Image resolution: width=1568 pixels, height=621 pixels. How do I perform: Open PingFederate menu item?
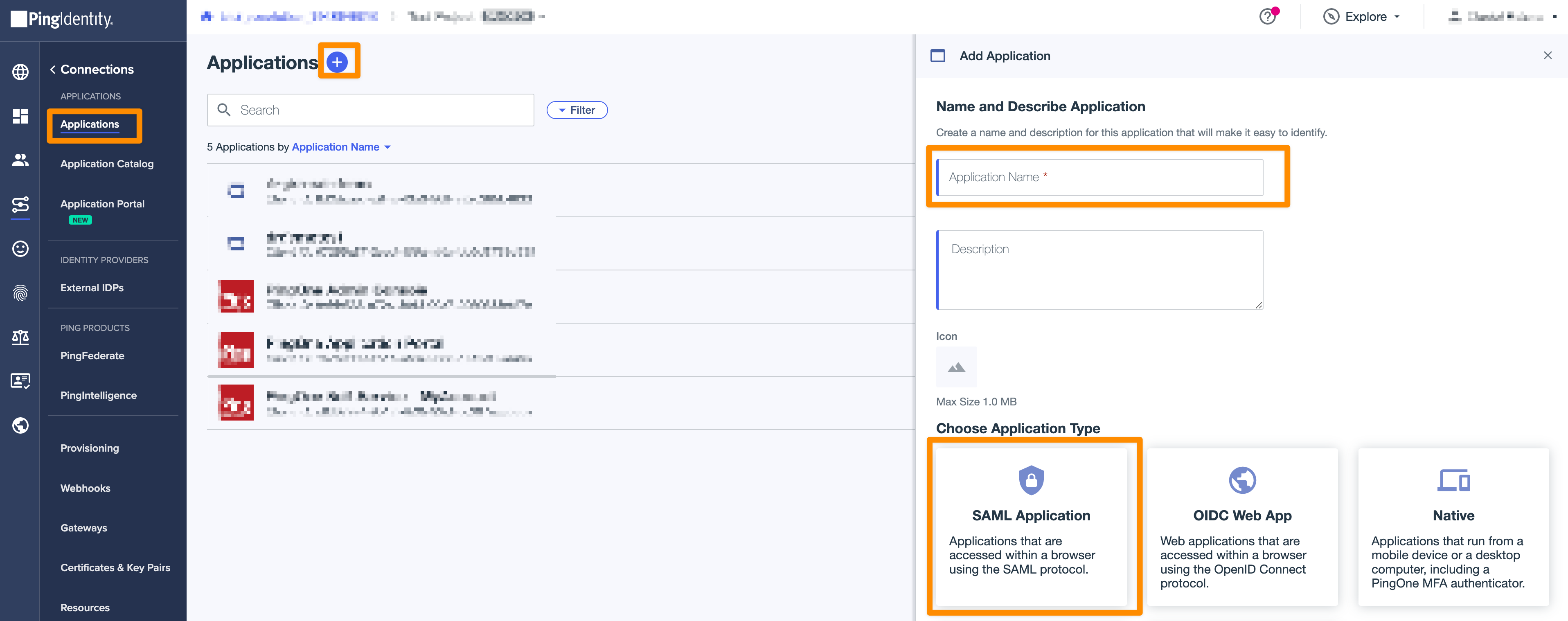92,355
